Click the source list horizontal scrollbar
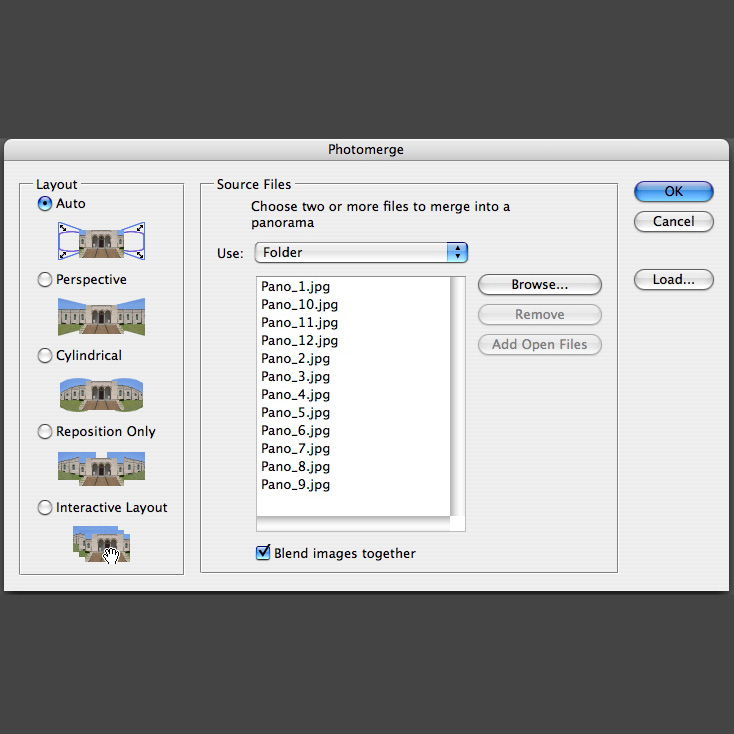 [353, 524]
